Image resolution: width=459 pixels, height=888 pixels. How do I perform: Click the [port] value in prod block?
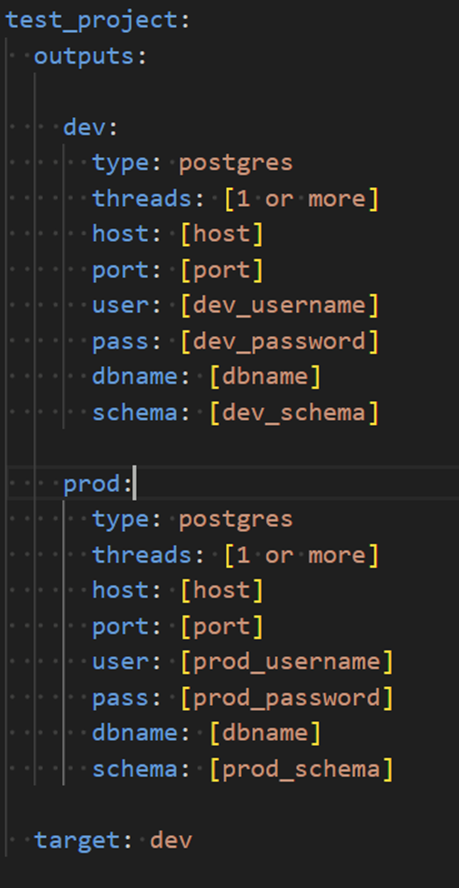222,626
